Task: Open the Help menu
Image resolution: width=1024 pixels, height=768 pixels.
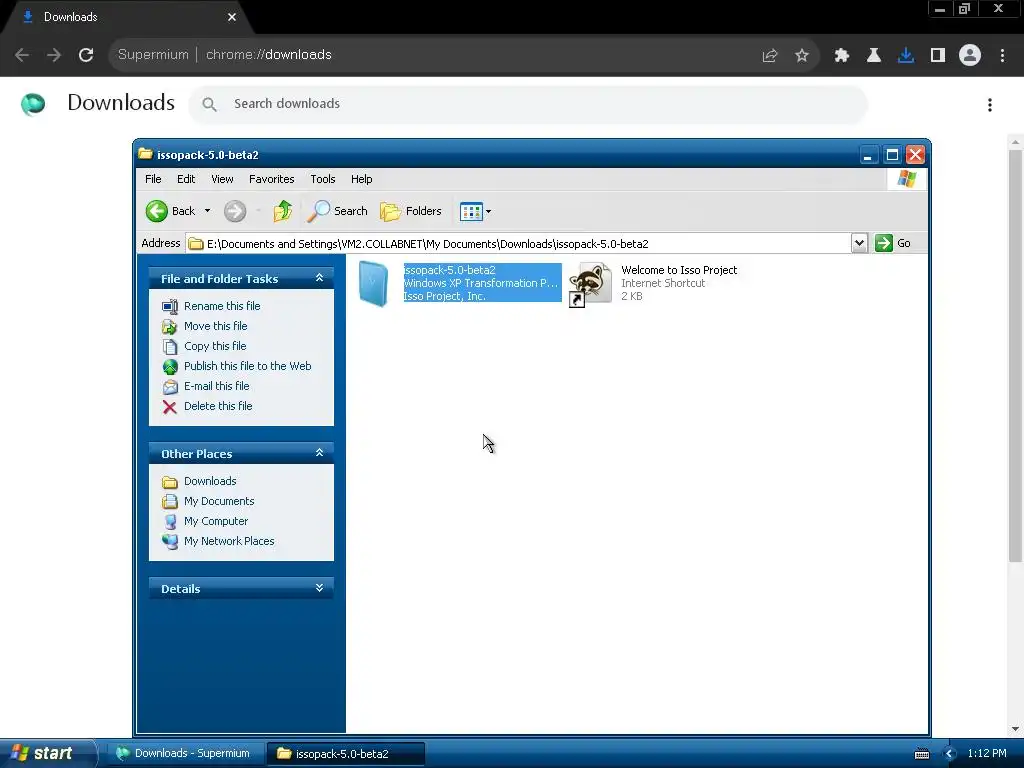Action: pos(361,179)
